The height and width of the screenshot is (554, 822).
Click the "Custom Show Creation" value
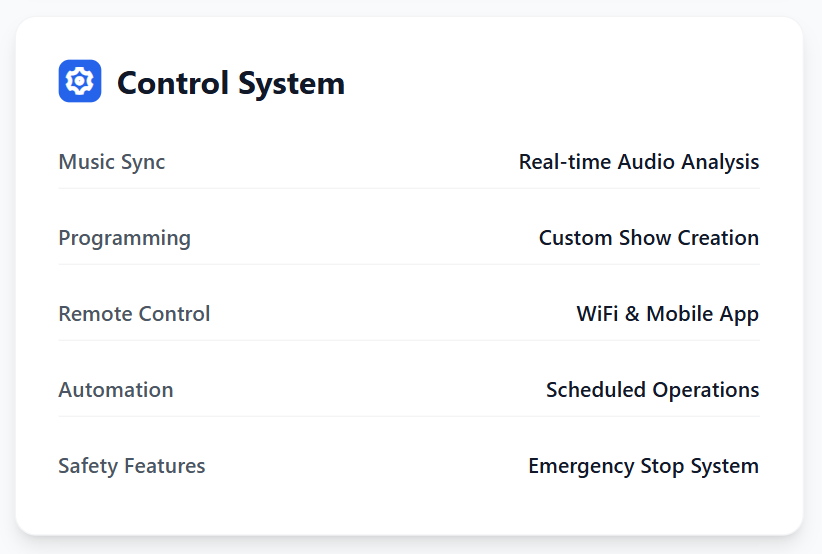pyautogui.click(x=649, y=238)
